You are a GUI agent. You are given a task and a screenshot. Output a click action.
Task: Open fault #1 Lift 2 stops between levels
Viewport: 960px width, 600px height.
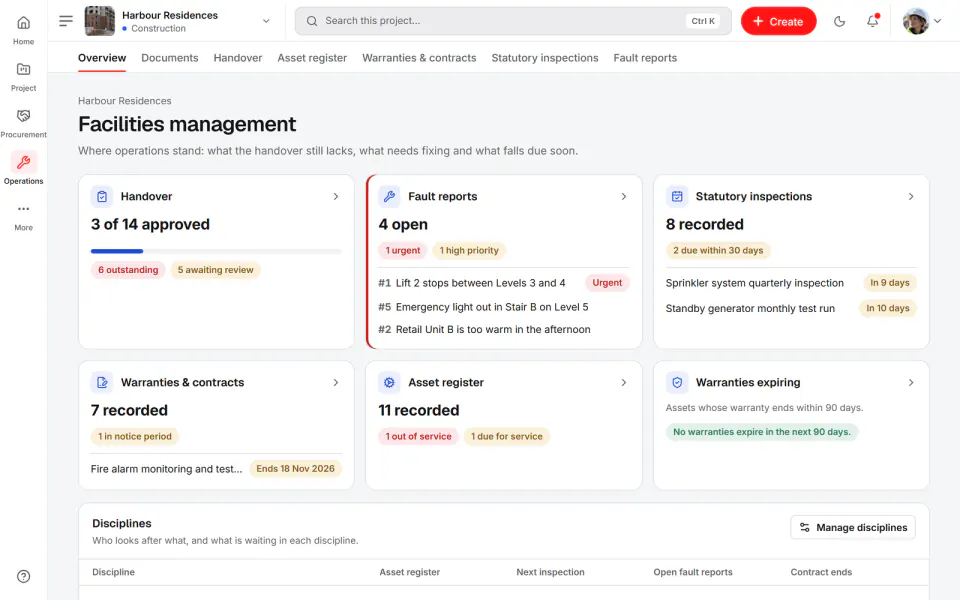[x=503, y=283]
